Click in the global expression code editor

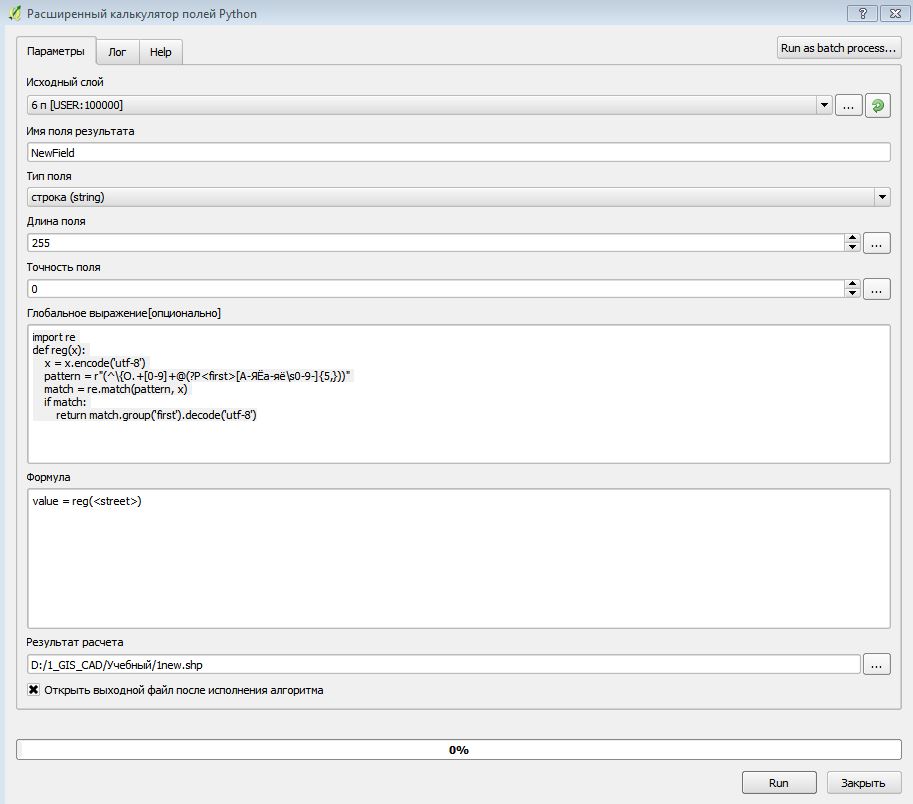(459, 394)
